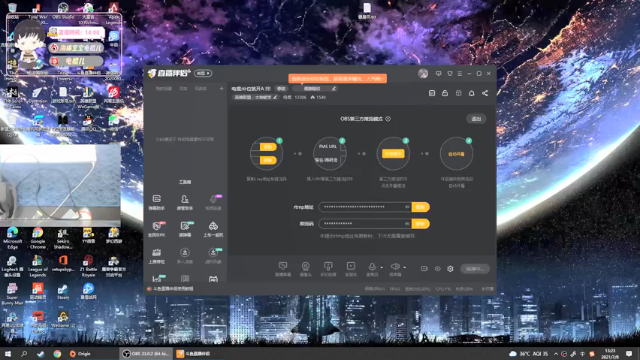The height and width of the screenshot is (360, 640).
Task: Click the lower copy button in step one
Action: [268, 160]
